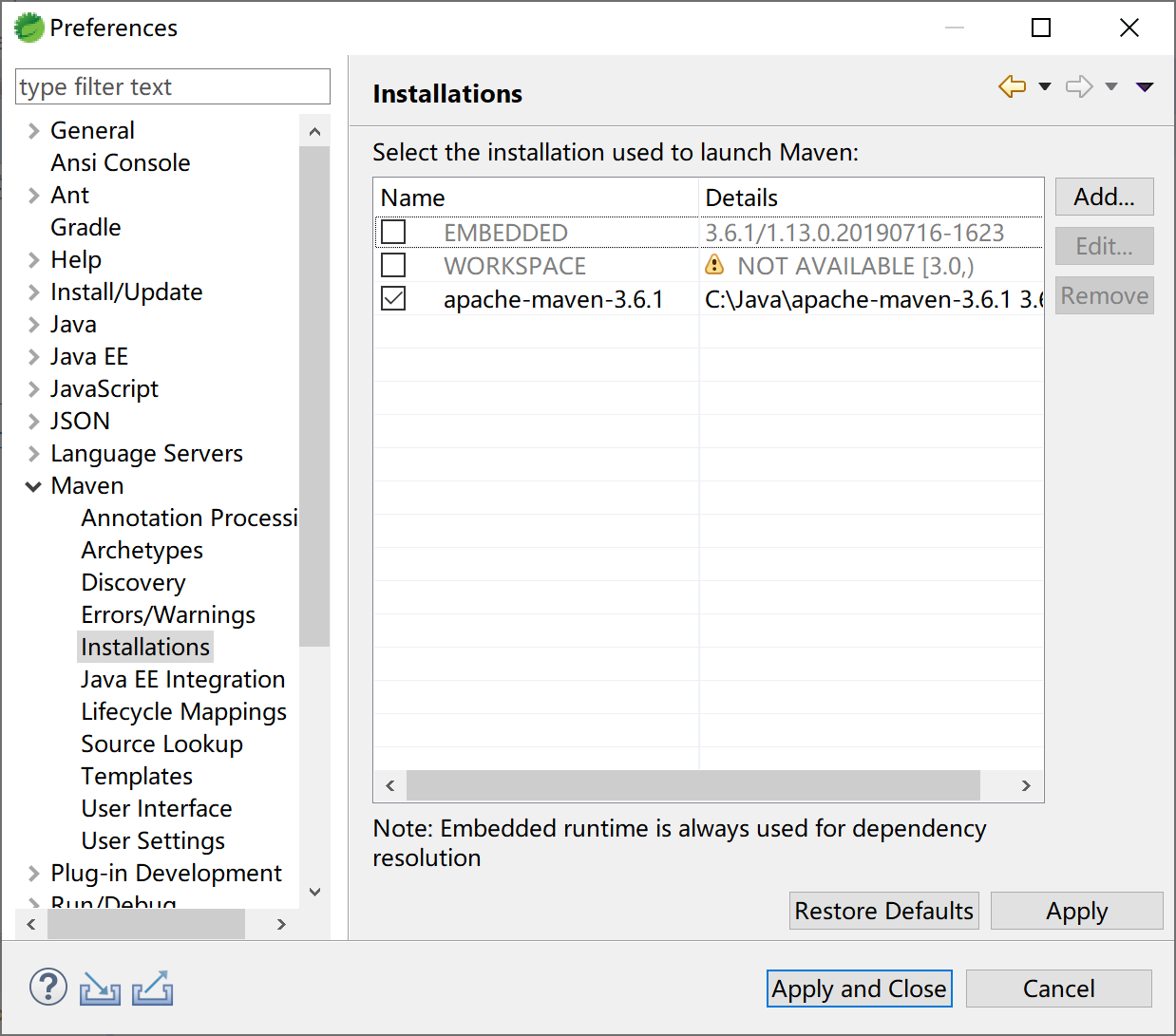Click the installations table horizontal scrollbar
1176x1036 pixels.
(692, 785)
